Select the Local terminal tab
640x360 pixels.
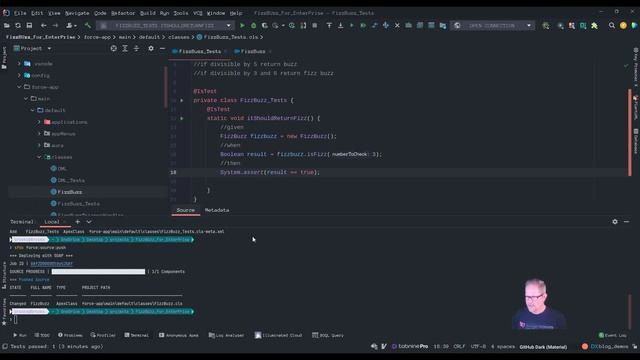click(52, 222)
